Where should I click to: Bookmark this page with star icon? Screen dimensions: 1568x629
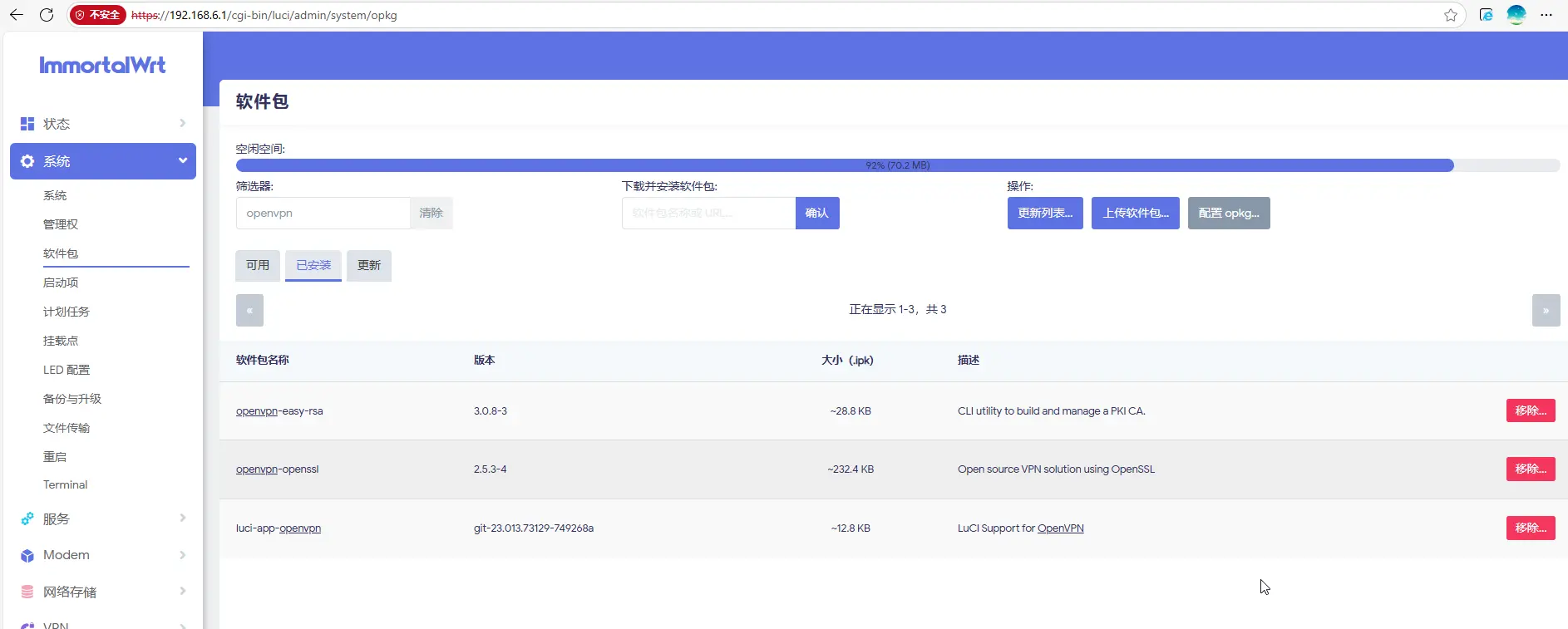tap(1451, 15)
